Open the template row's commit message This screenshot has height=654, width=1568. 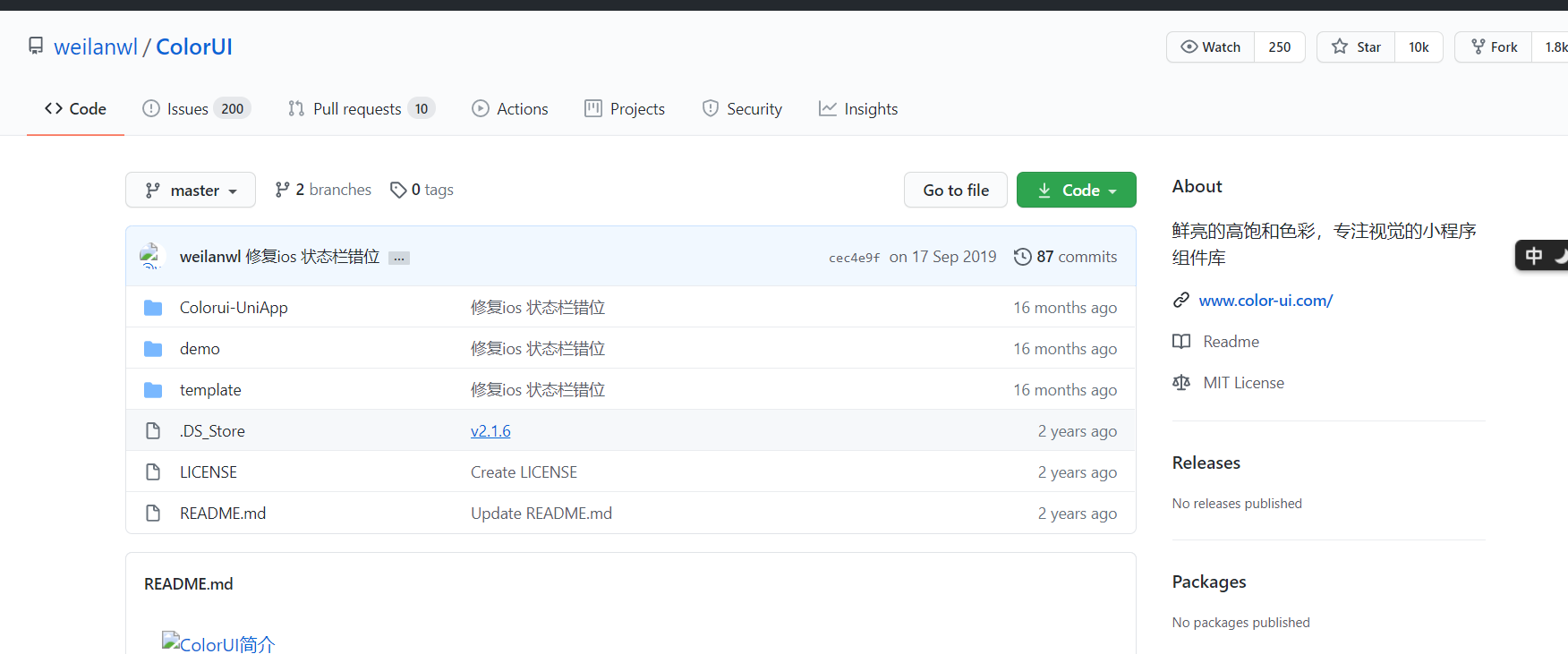tap(538, 390)
